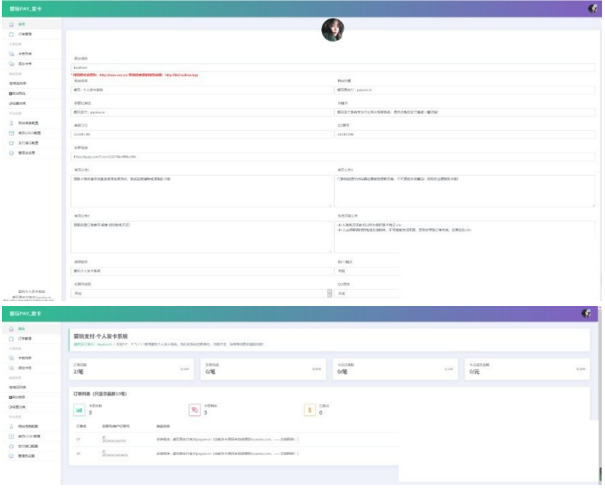Click the home icon in the settings page sidebar
The height and width of the screenshot is (492, 605).
[11, 23]
